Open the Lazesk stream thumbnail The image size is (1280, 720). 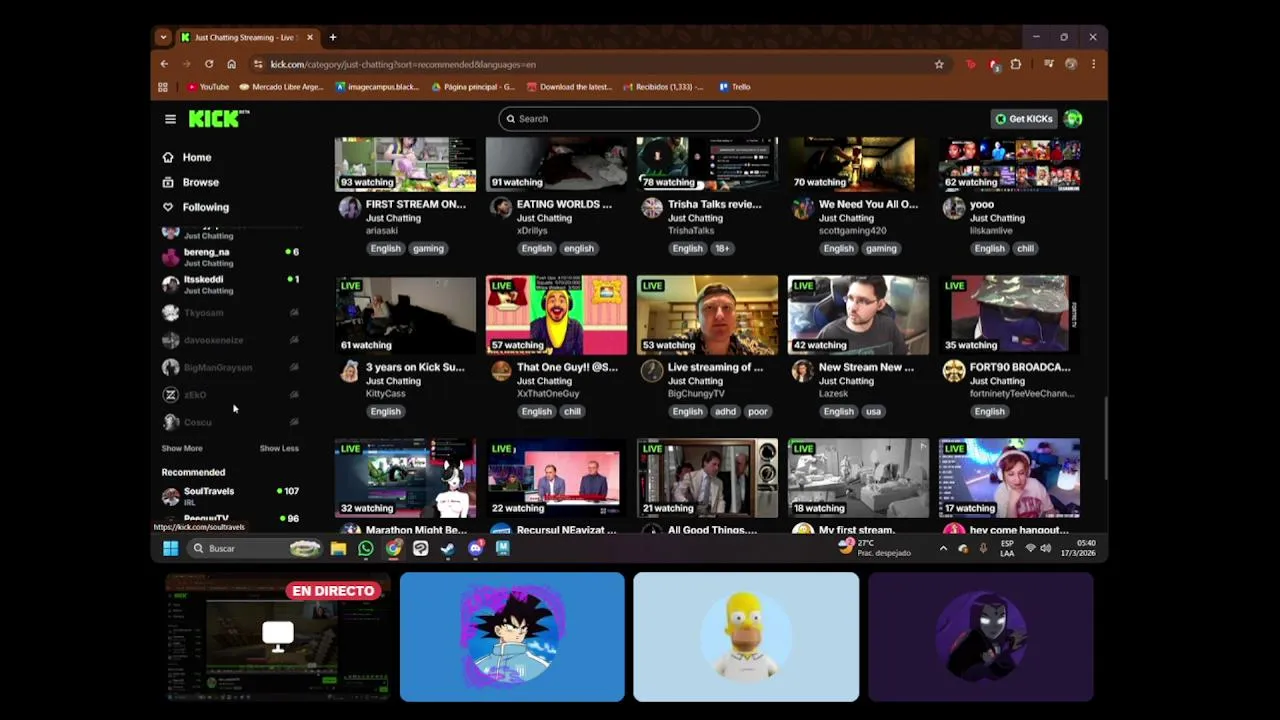(858, 315)
